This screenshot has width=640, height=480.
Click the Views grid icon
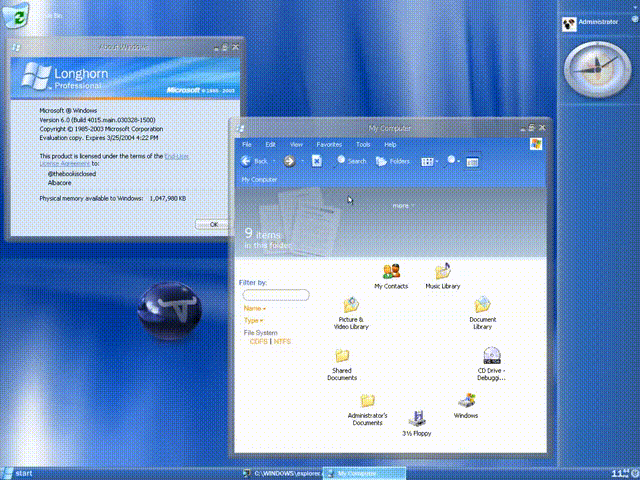pos(427,162)
